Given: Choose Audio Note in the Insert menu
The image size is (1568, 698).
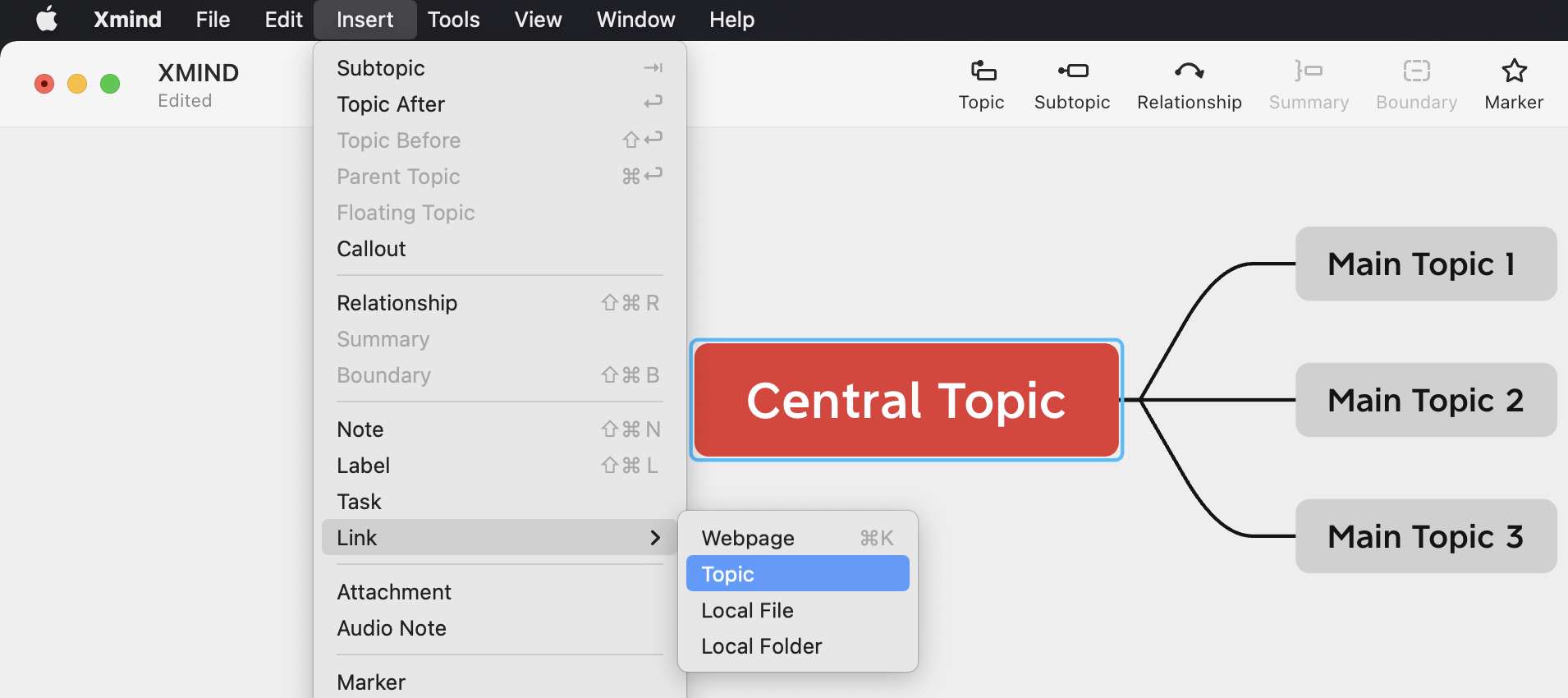Looking at the screenshot, I should [x=499, y=628].
